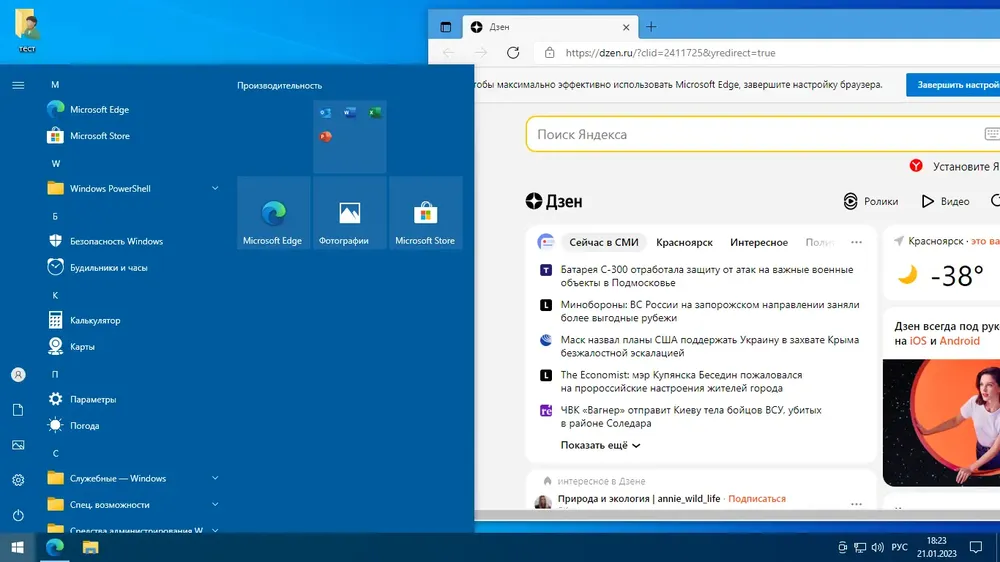The image size is (1000, 562).
Task: Expand Показать ещё news list
Action: 600,445
